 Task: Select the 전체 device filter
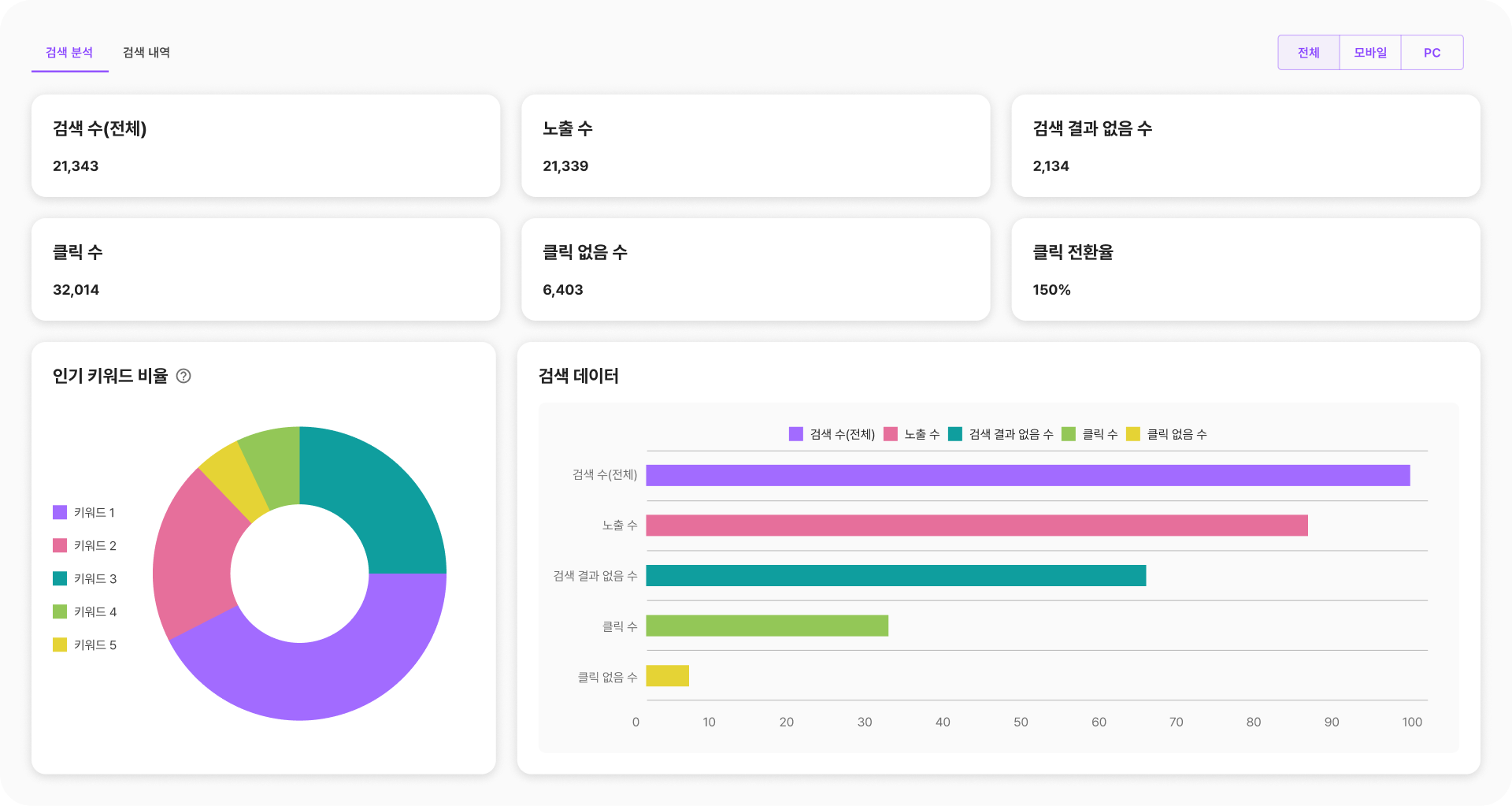[x=1308, y=53]
